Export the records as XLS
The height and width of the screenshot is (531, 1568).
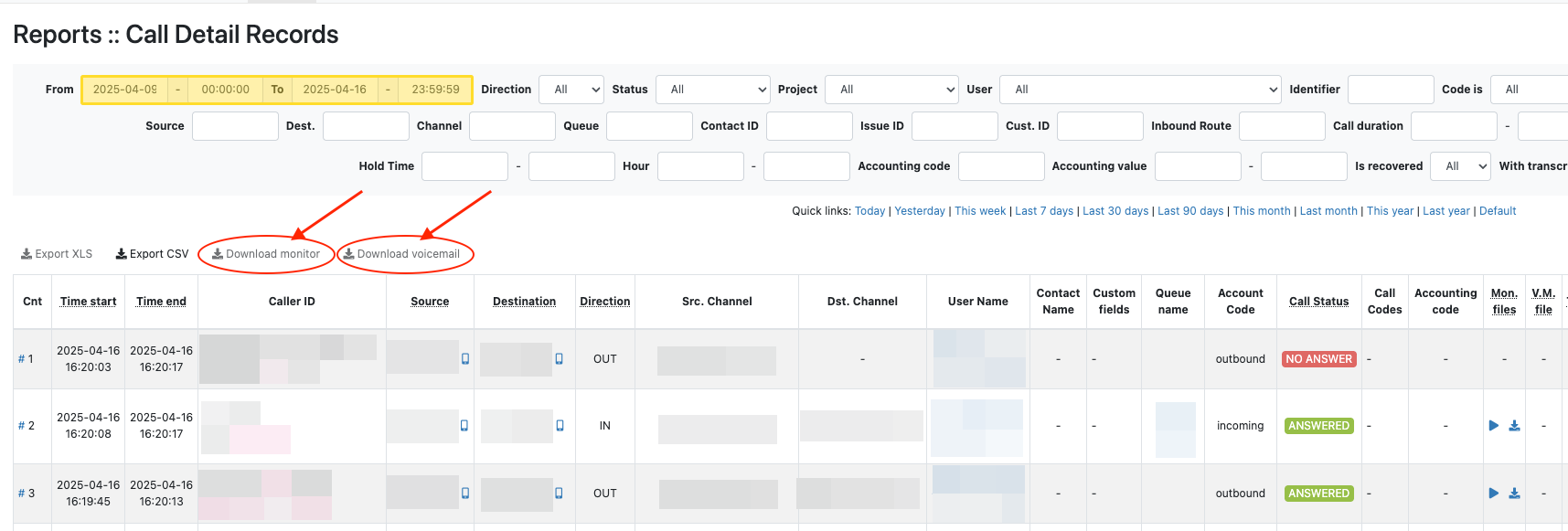tap(57, 254)
